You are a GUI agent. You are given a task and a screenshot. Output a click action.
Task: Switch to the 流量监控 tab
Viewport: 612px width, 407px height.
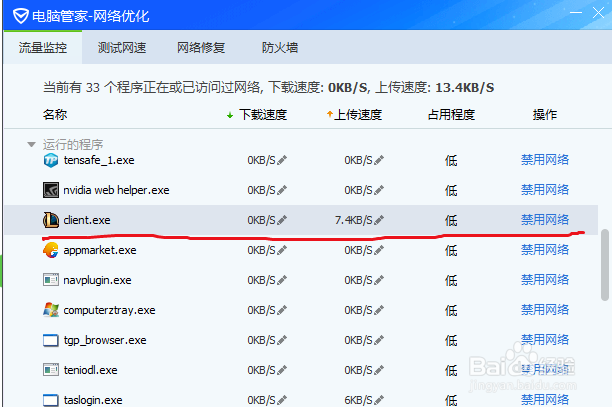point(43,48)
